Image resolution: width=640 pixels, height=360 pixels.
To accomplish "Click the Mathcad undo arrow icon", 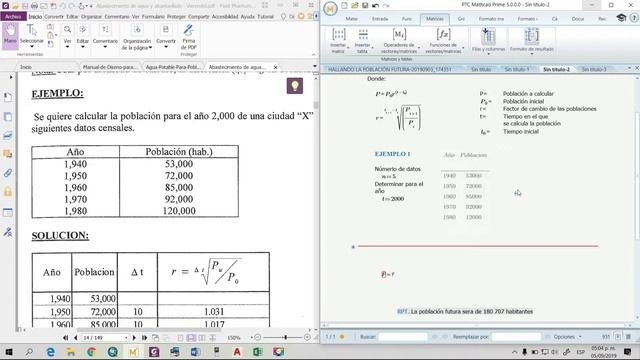I will point(376,5).
